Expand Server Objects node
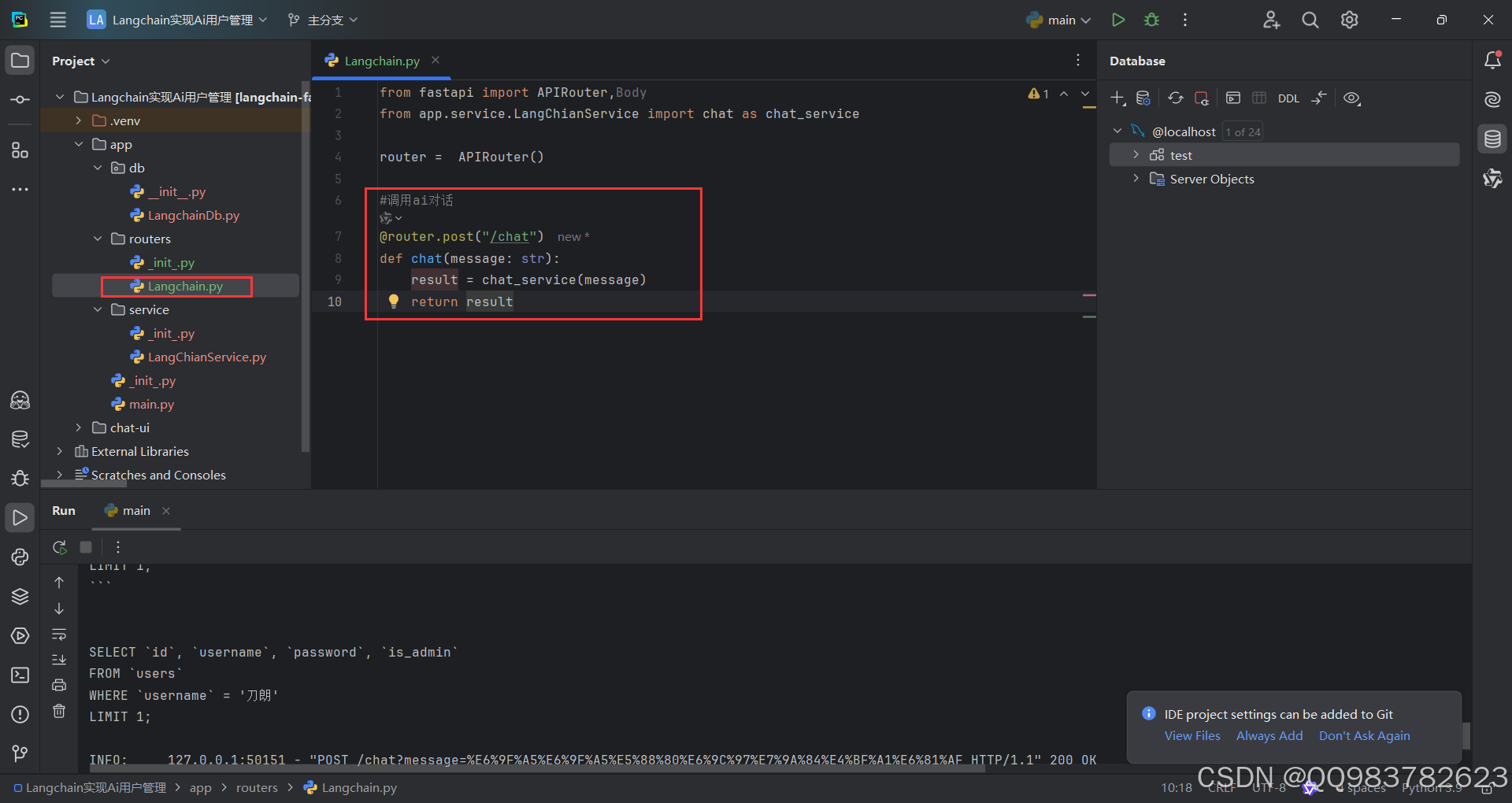1512x803 pixels. [x=1136, y=179]
